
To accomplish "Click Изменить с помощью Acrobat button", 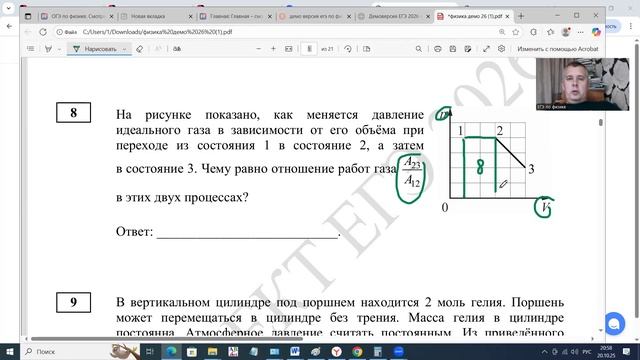I will pos(558,49).
